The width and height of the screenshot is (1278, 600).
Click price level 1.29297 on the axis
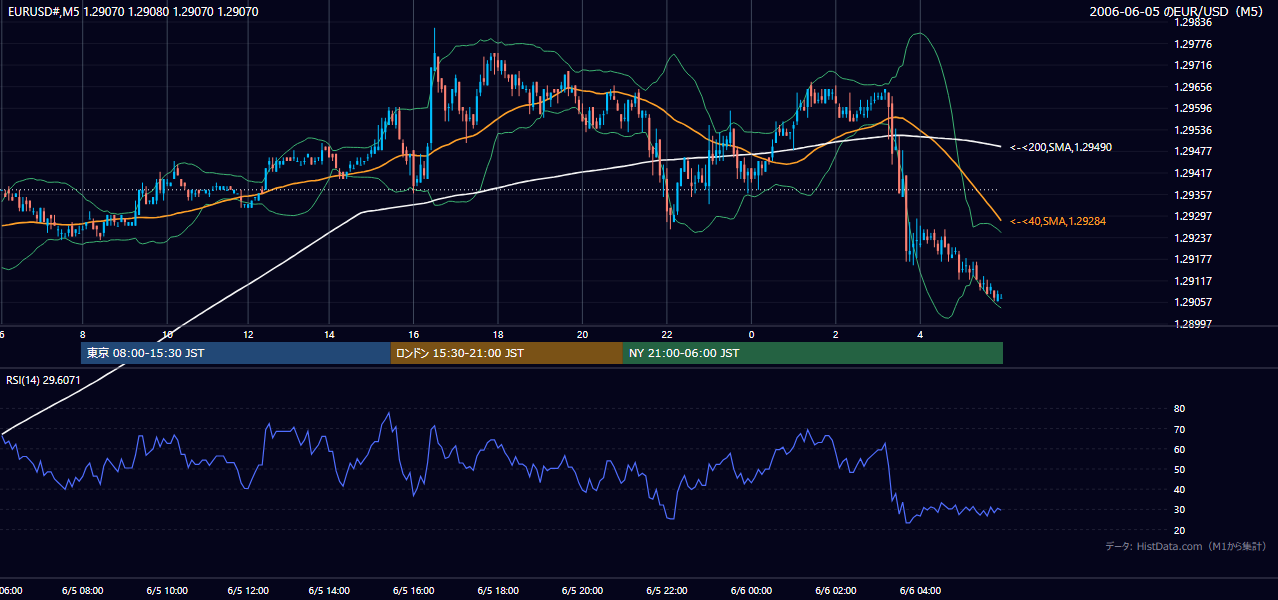[1192, 216]
